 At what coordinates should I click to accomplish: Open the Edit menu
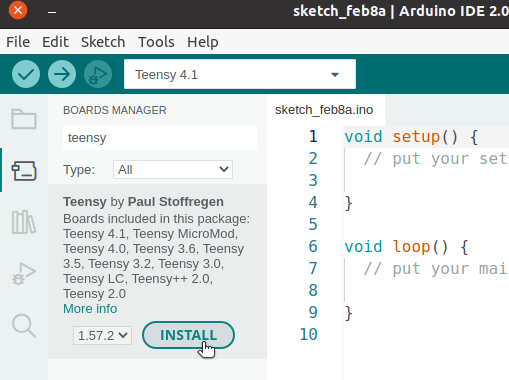click(55, 42)
